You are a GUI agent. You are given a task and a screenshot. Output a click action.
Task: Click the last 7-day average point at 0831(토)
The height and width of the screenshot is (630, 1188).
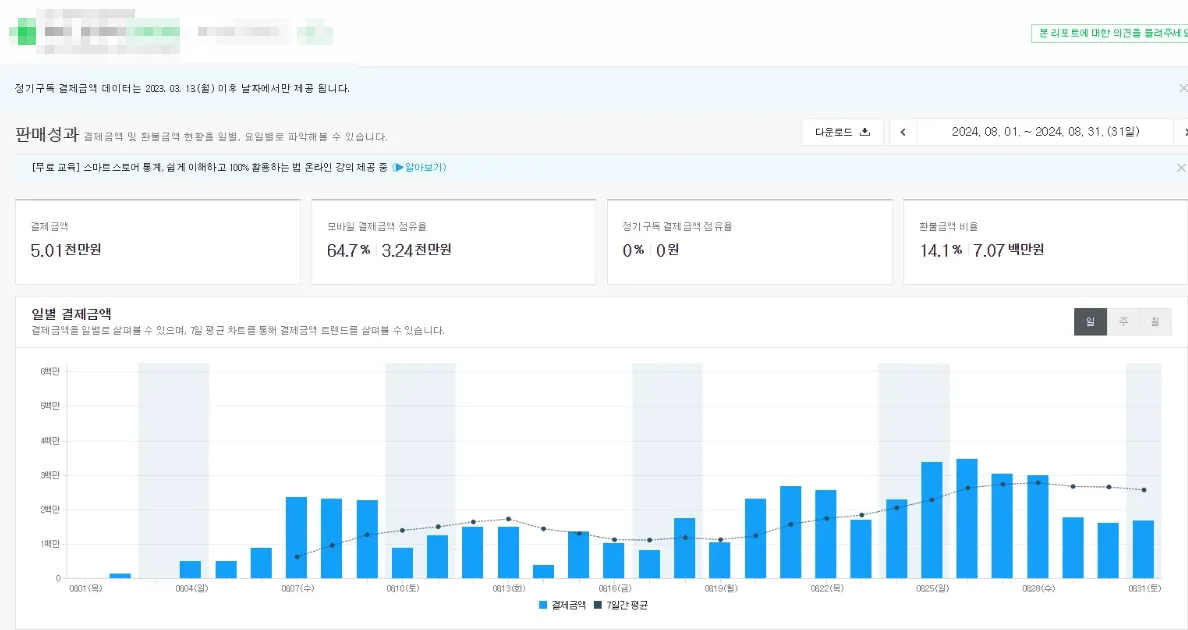point(1143,490)
